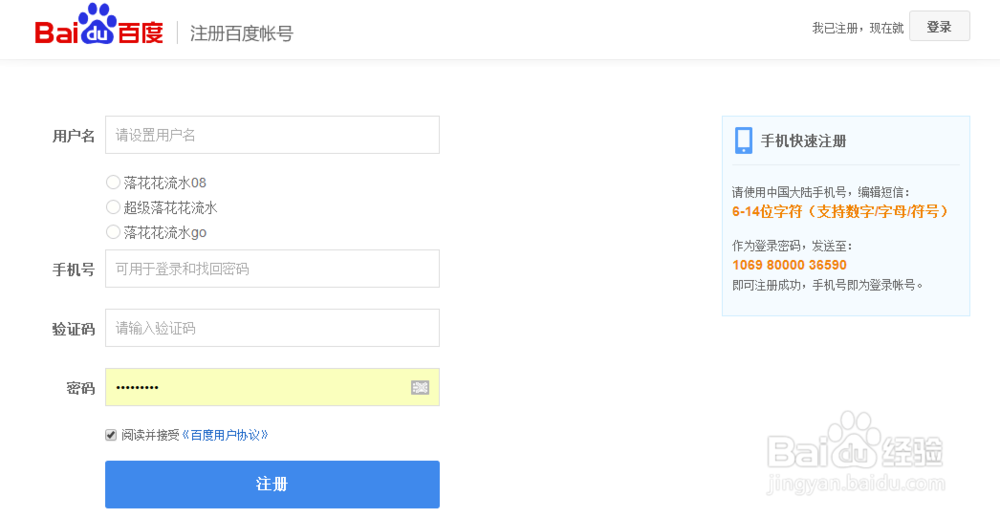1000x518 pixels.
Task: Open the 《百度用户协议》 link
Action: (225, 435)
